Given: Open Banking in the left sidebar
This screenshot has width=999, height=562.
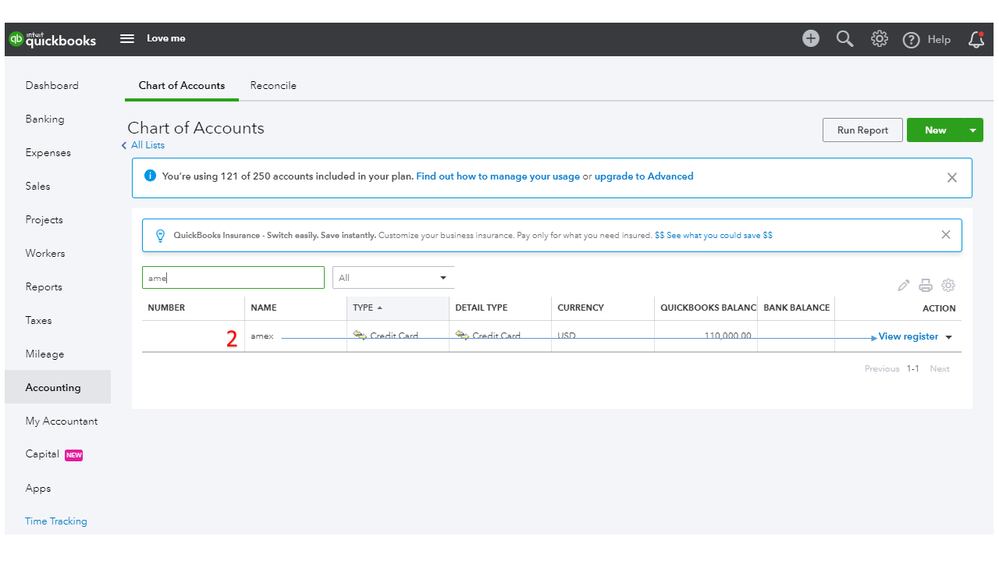Looking at the screenshot, I should 45,119.
